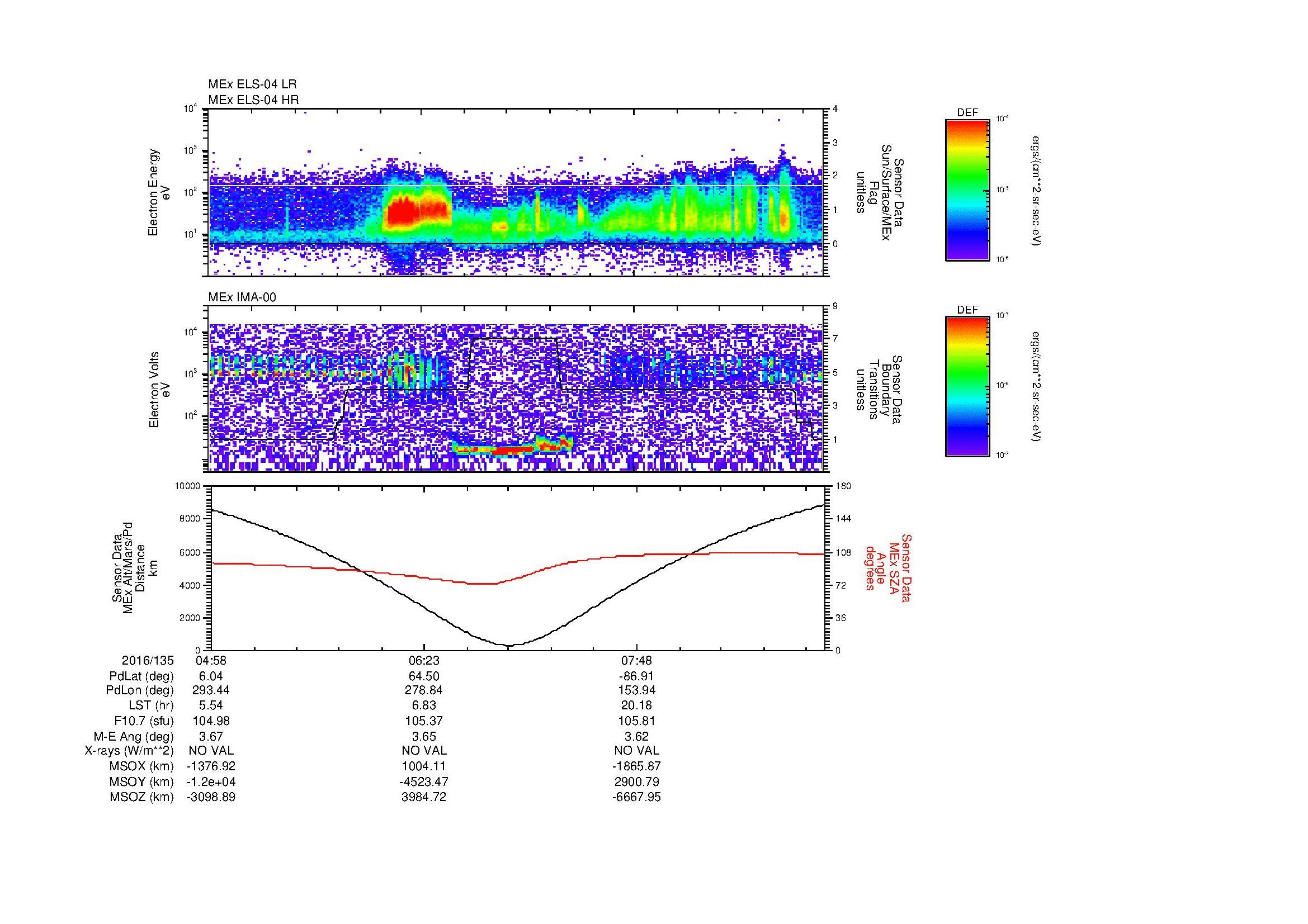Click the 'MEx ELS-04 LR' title label
The image size is (1308, 924).
point(252,84)
